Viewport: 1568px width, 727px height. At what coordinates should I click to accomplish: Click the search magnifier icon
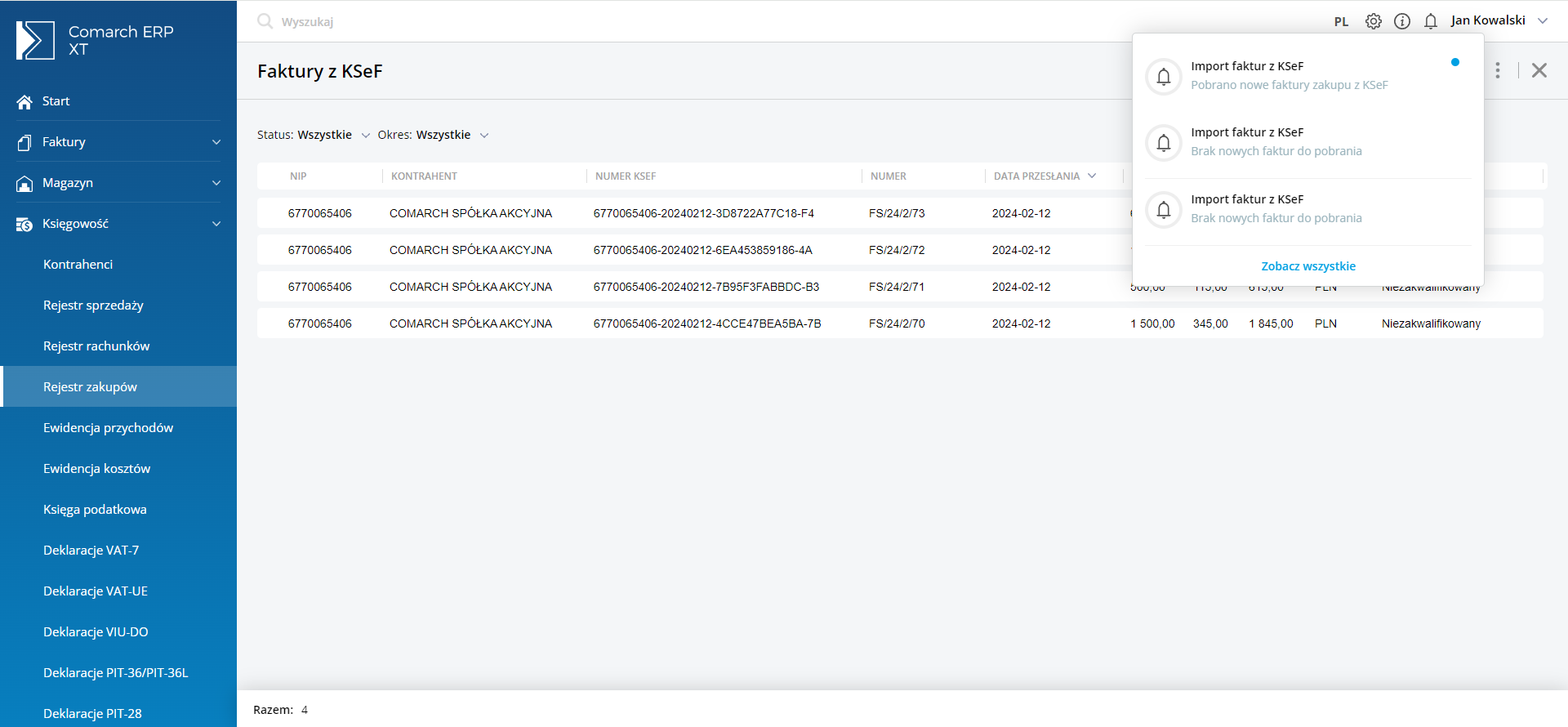(265, 21)
